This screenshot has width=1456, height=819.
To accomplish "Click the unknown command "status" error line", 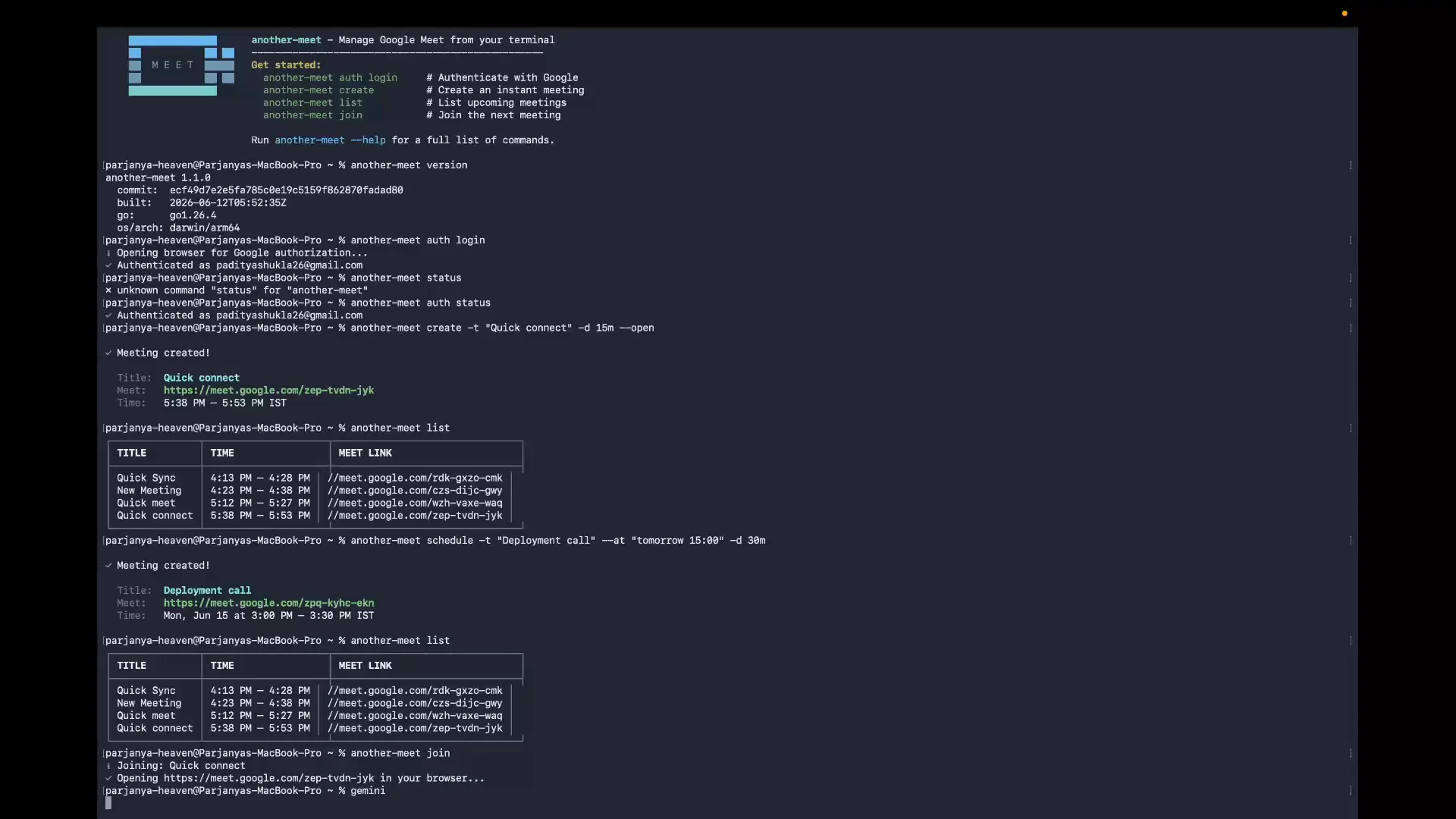I will click(237, 290).
